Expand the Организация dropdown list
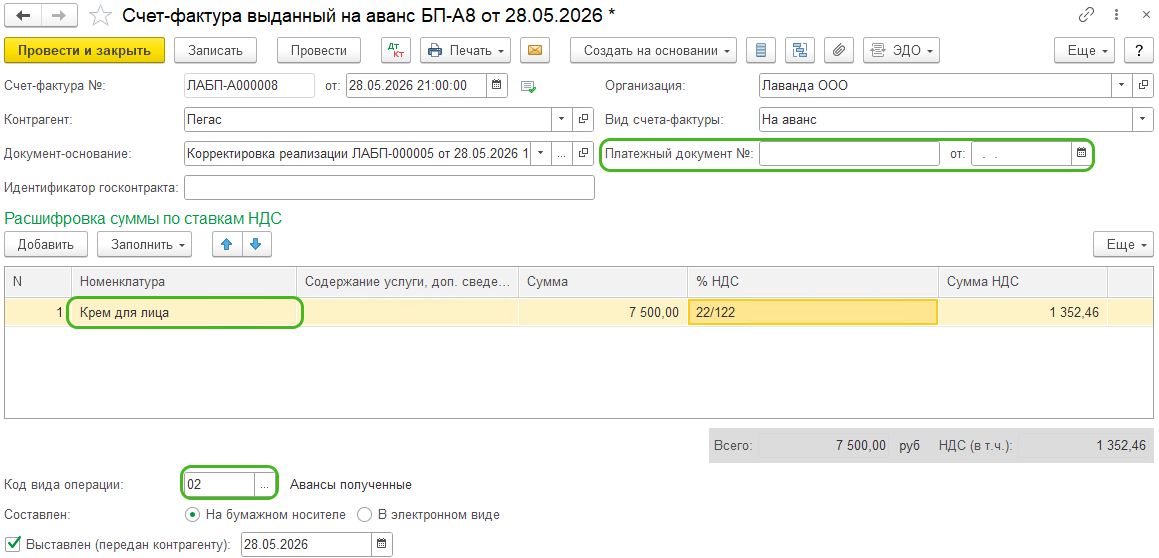The height and width of the screenshot is (558, 1159). pos(1122,85)
